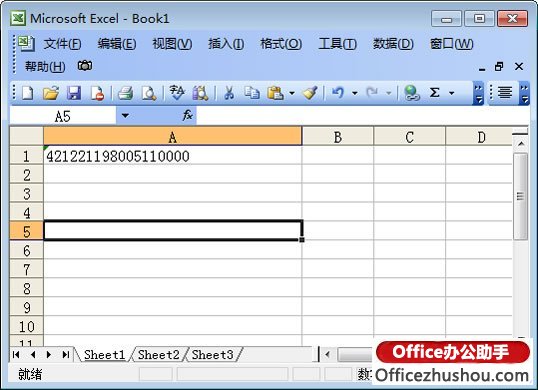Switch to the Sheet2 tab
Image resolution: width=538 pixels, height=390 pixels.
[x=159, y=355]
